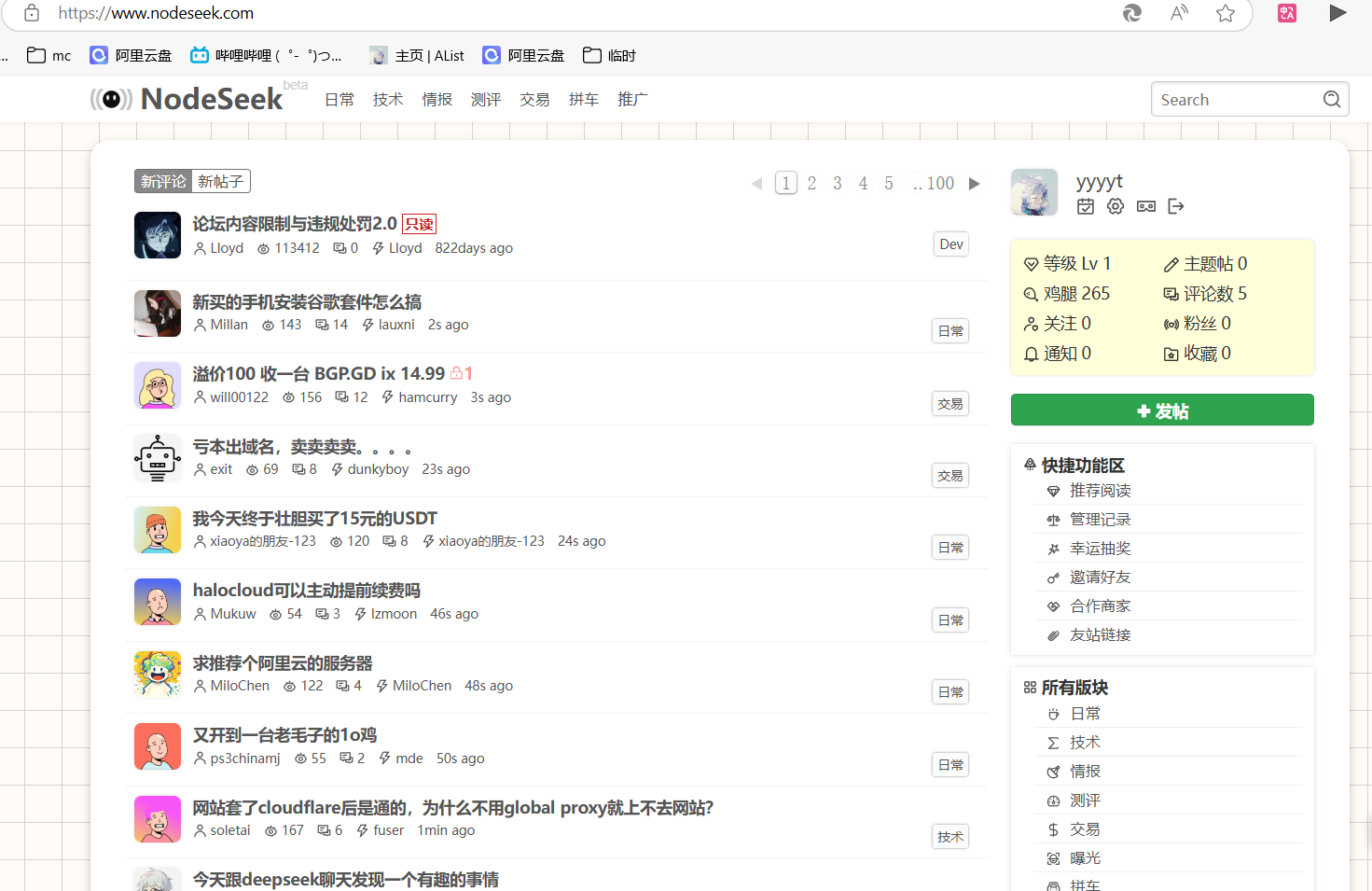The height and width of the screenshot is (891, 1372).
Task: Go to page 5 in pagination
Action: click(x=889, y=183)
